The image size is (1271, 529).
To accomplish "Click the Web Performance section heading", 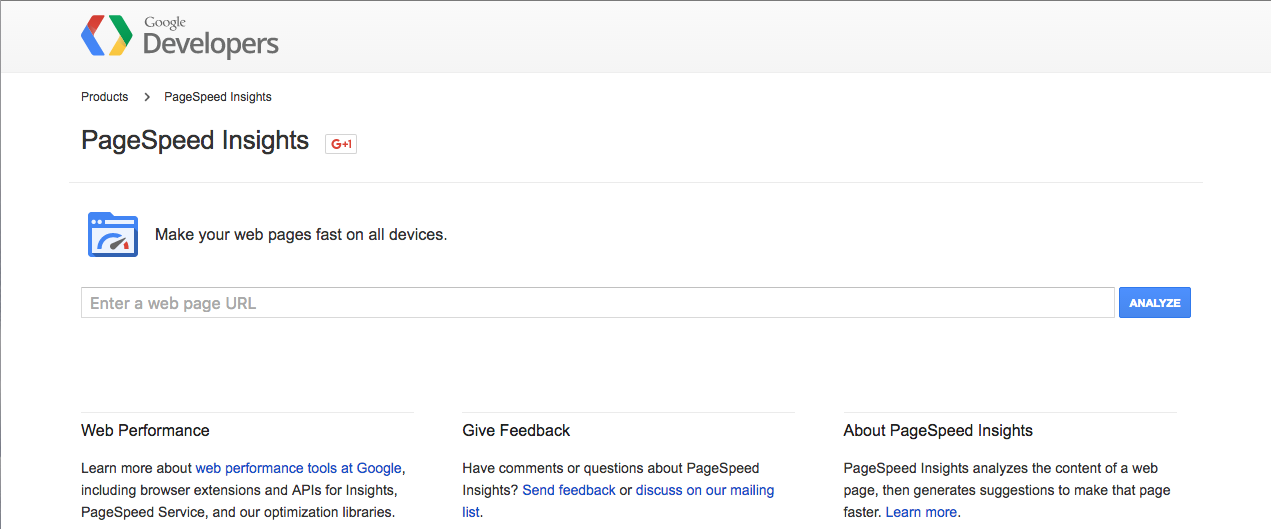I will click(145, 430).
